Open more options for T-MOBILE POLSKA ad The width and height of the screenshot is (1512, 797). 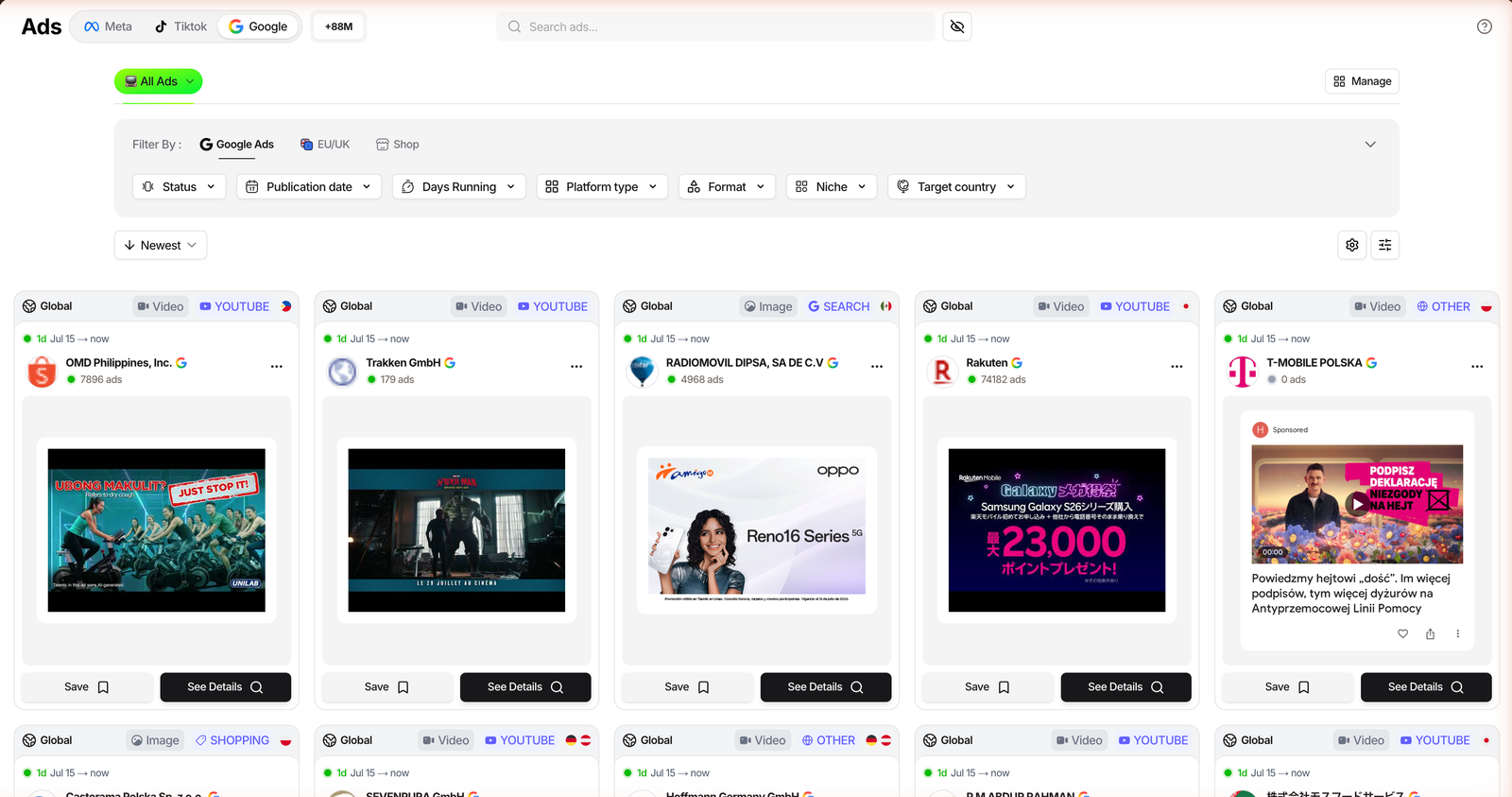pyautogui.click(x=1477, y=366)
